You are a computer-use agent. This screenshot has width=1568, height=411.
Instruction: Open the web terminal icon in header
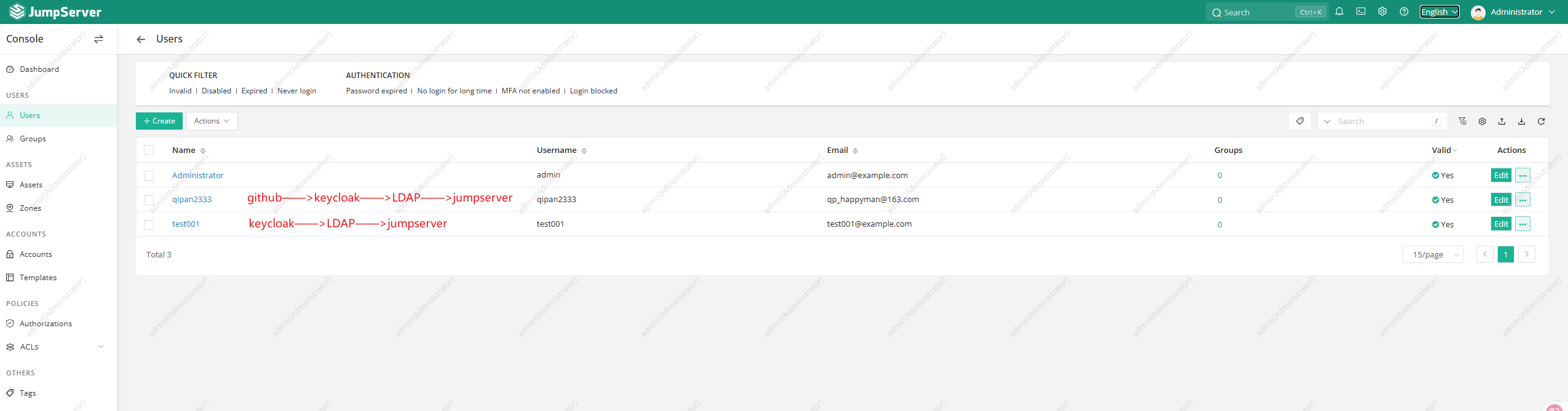pyautogui.click(x=1361, y=12)
